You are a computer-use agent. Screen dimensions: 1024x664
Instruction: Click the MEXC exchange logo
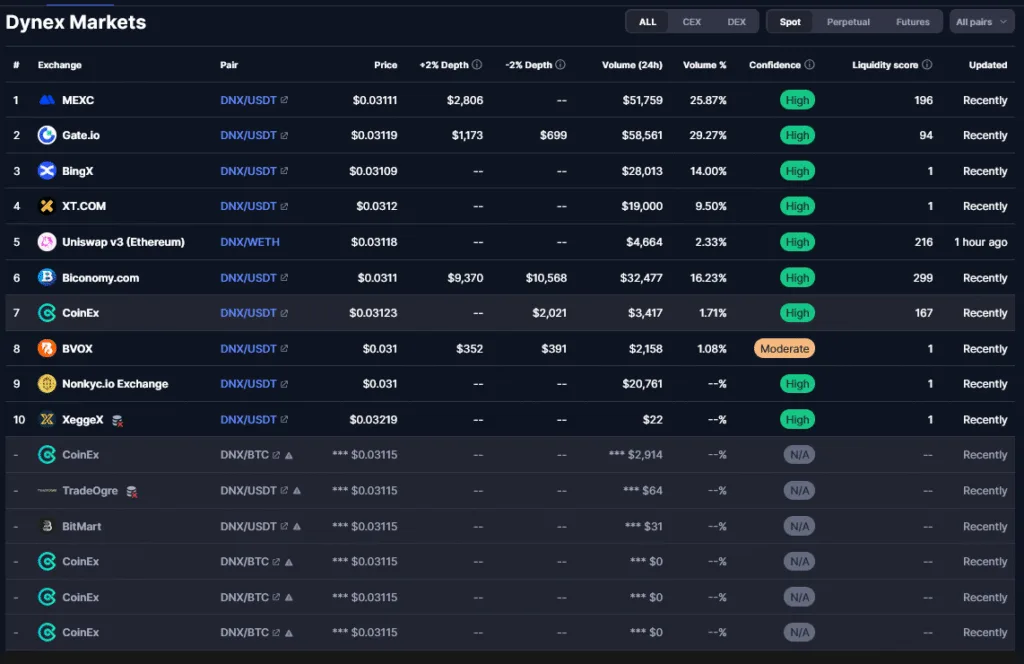(x=47, y=100)
